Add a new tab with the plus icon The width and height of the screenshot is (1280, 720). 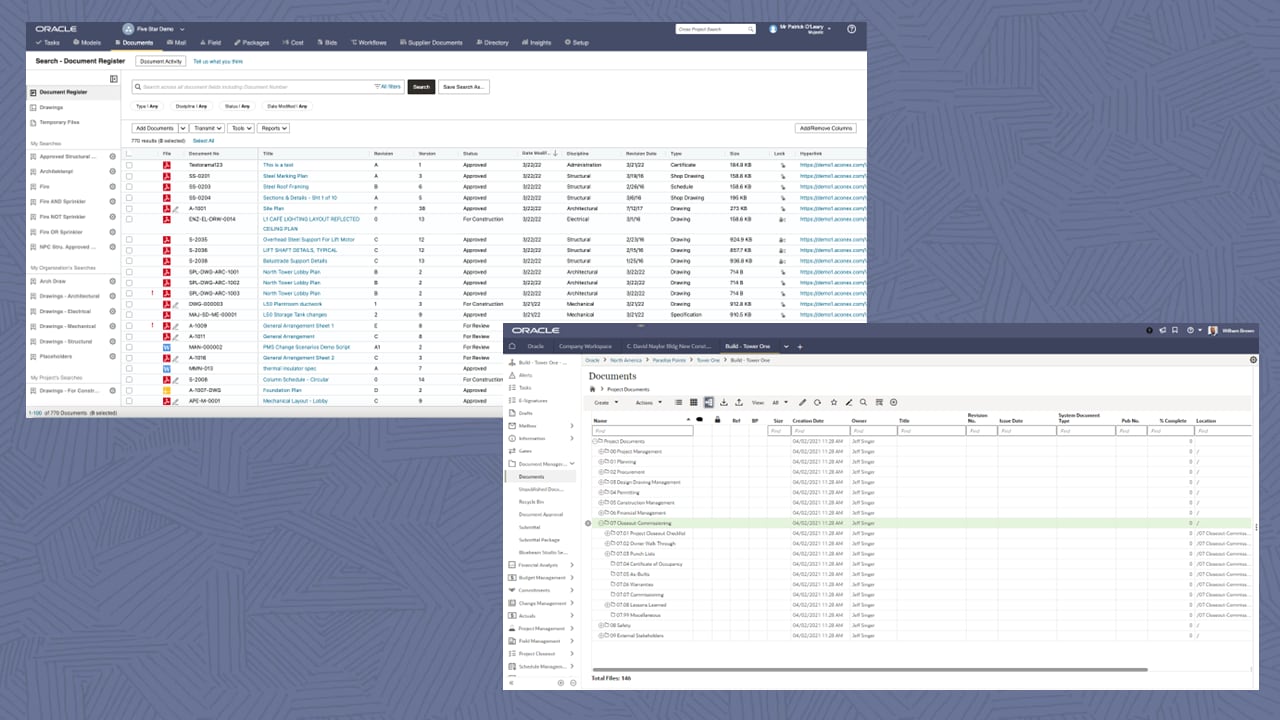pos(800,346)
